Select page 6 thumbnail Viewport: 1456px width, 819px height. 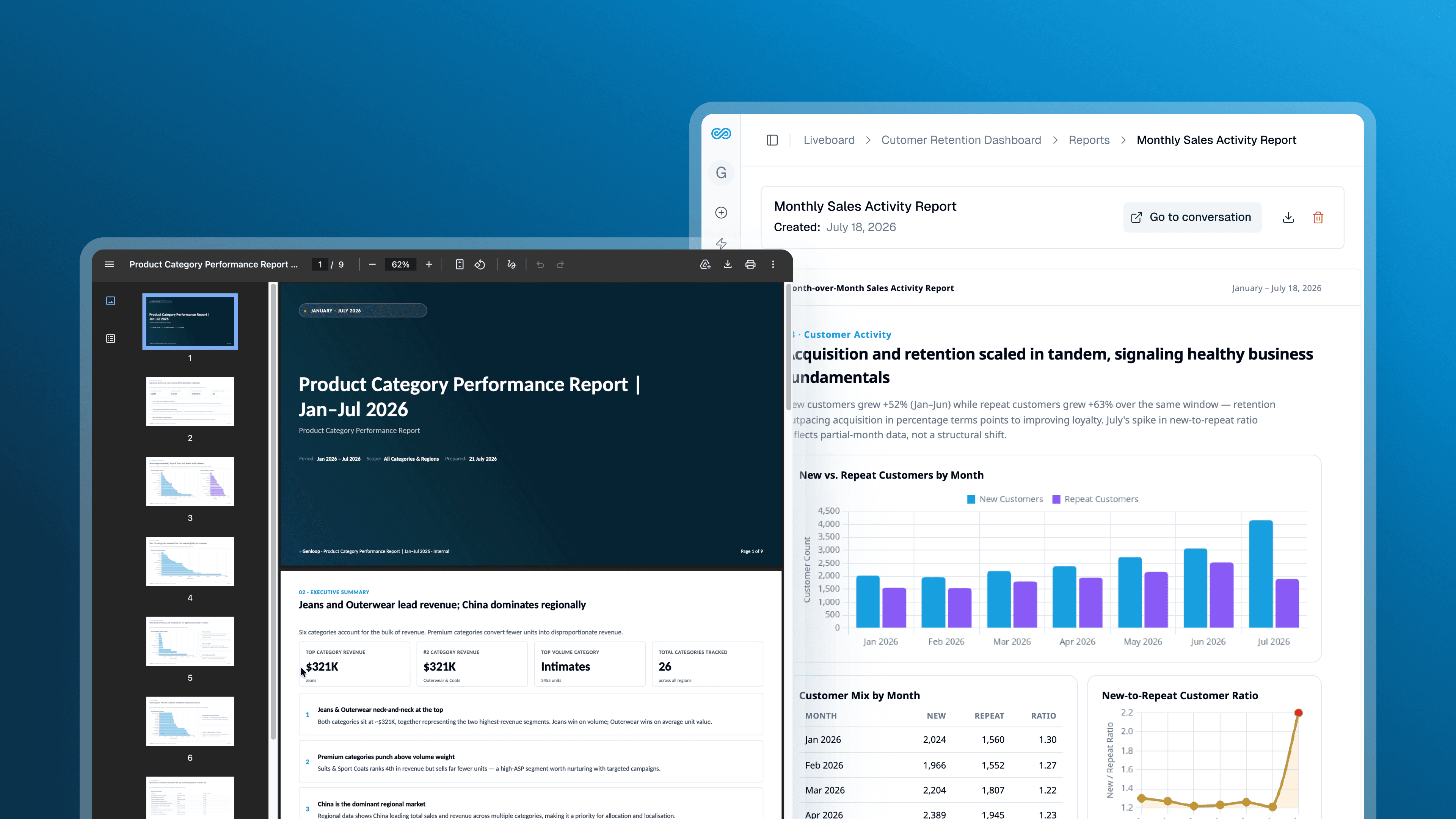point(190,721)
